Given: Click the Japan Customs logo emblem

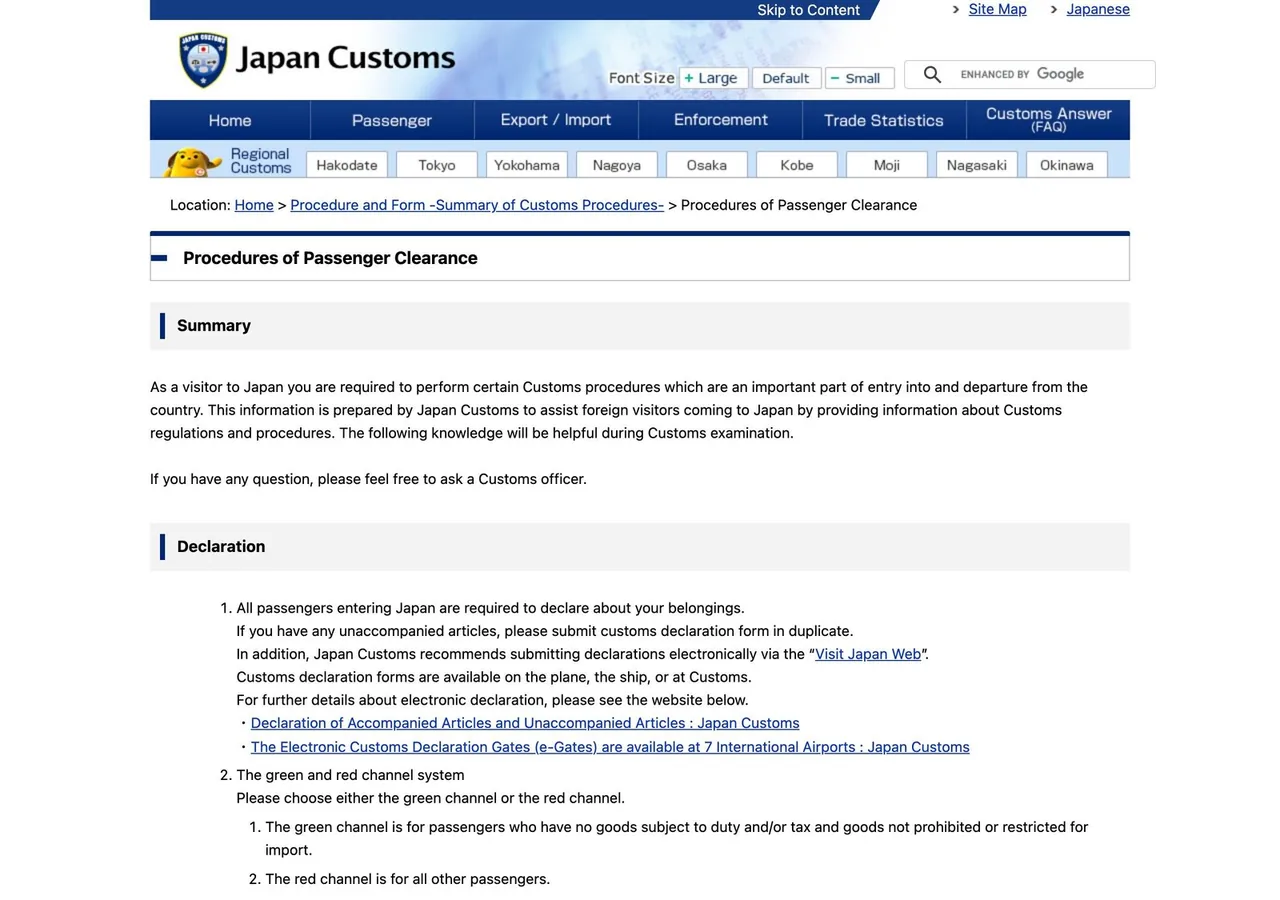Looking at the screenshot, I should [203, 60].
